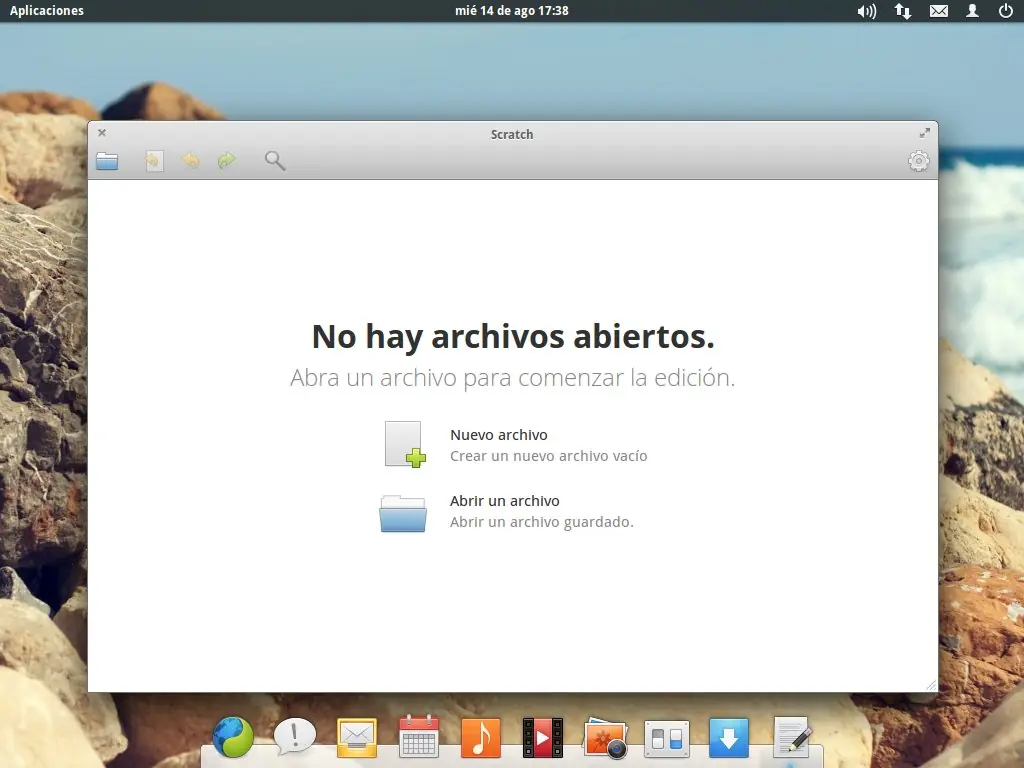Maximize the Scratch window

925,133
